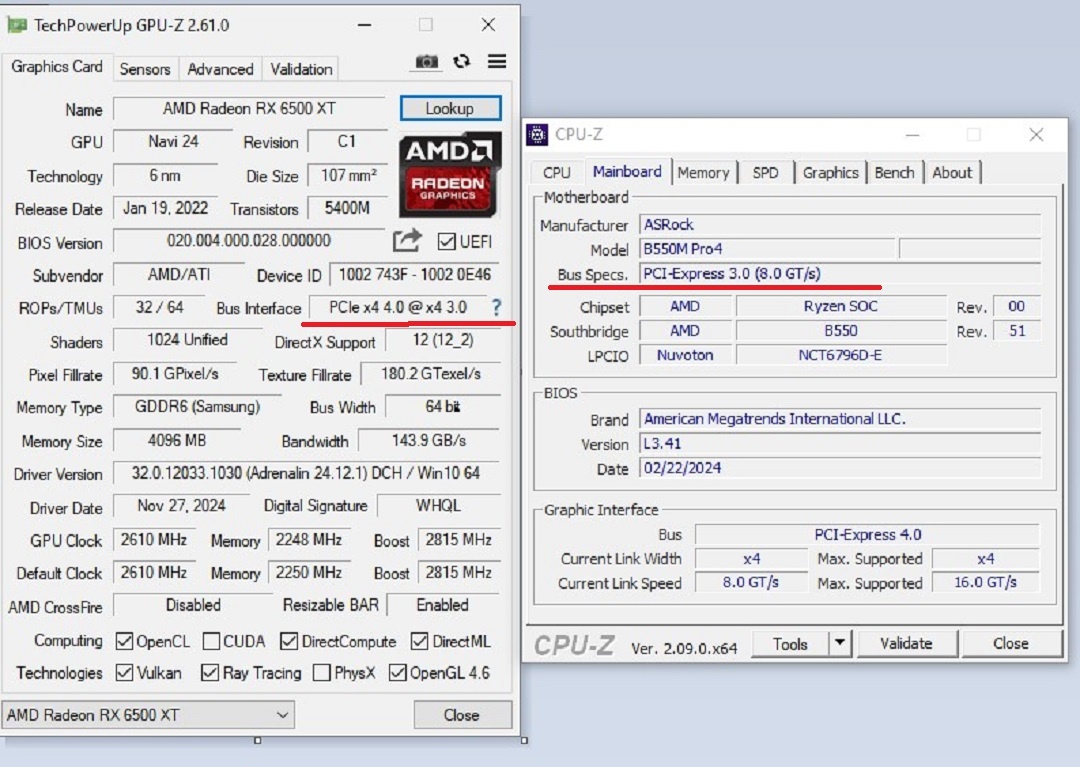1080x767 pixels.
Task: Select the Mainboard tab in CPU-Z
Action: [x=627, y=171]
